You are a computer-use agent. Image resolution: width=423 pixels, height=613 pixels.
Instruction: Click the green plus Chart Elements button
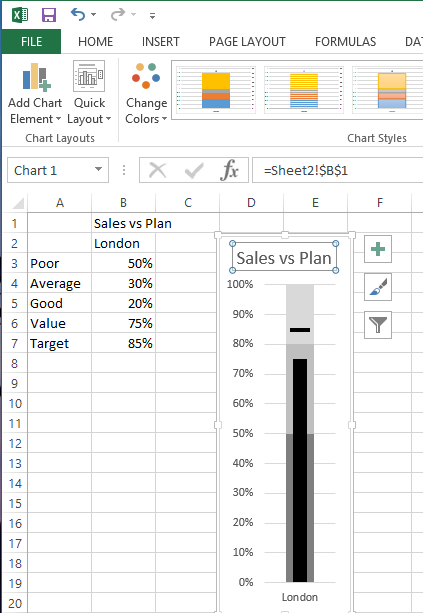[378, 249]
